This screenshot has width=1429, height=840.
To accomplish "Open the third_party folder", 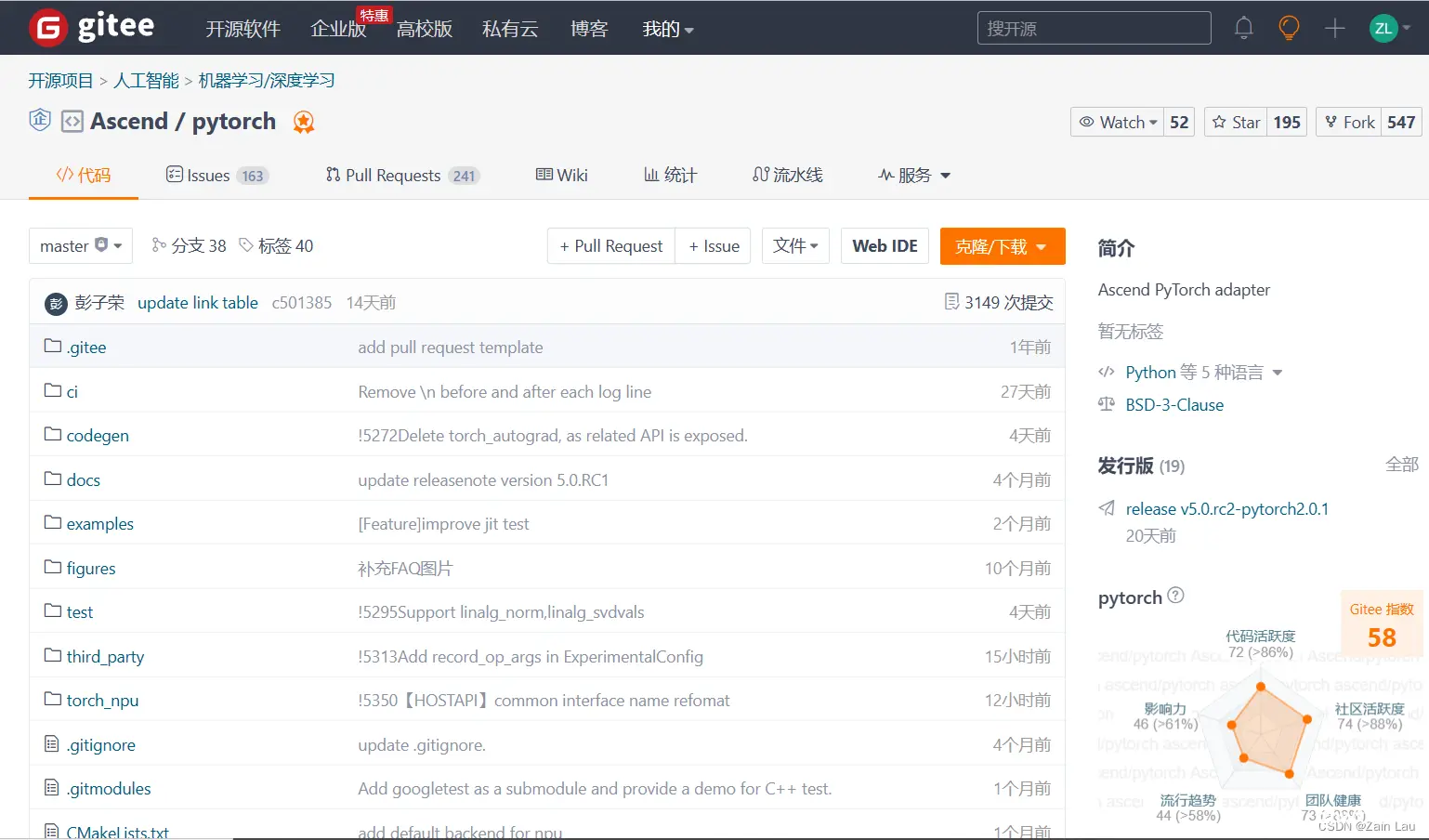I will point(105,656).
